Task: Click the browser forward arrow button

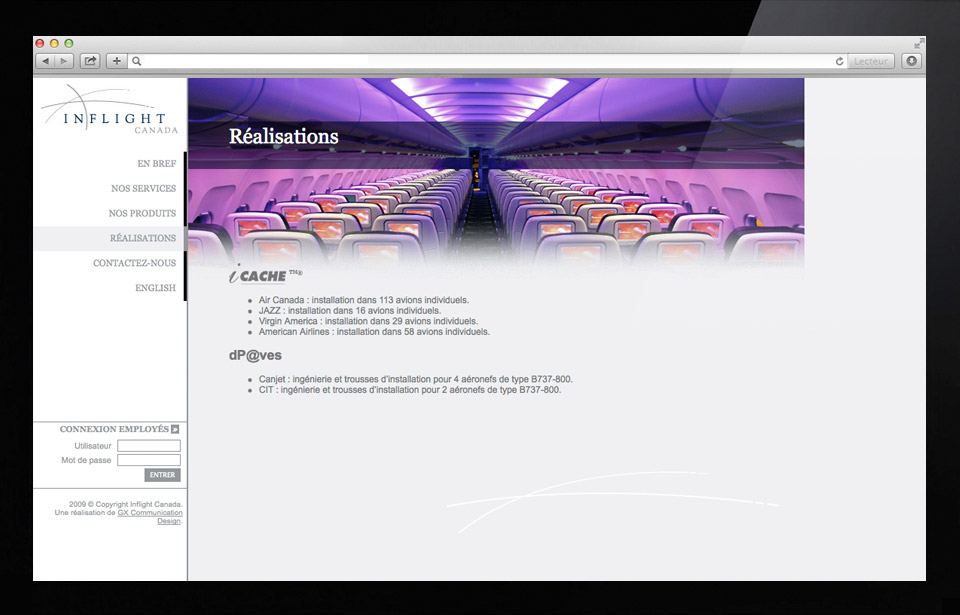Action: (x=63, y=61)
